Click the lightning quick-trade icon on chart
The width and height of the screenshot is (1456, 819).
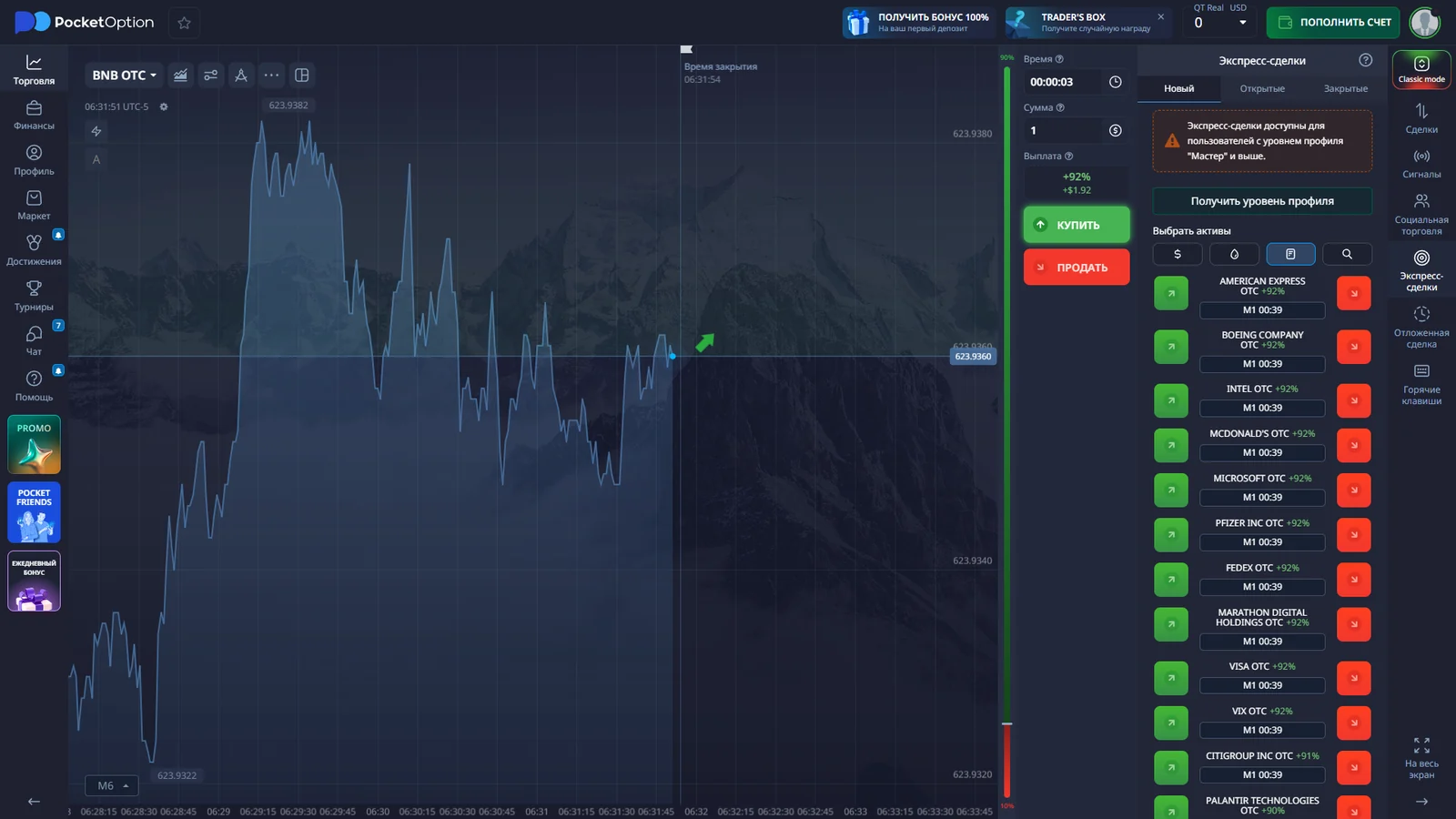[96, 131]
